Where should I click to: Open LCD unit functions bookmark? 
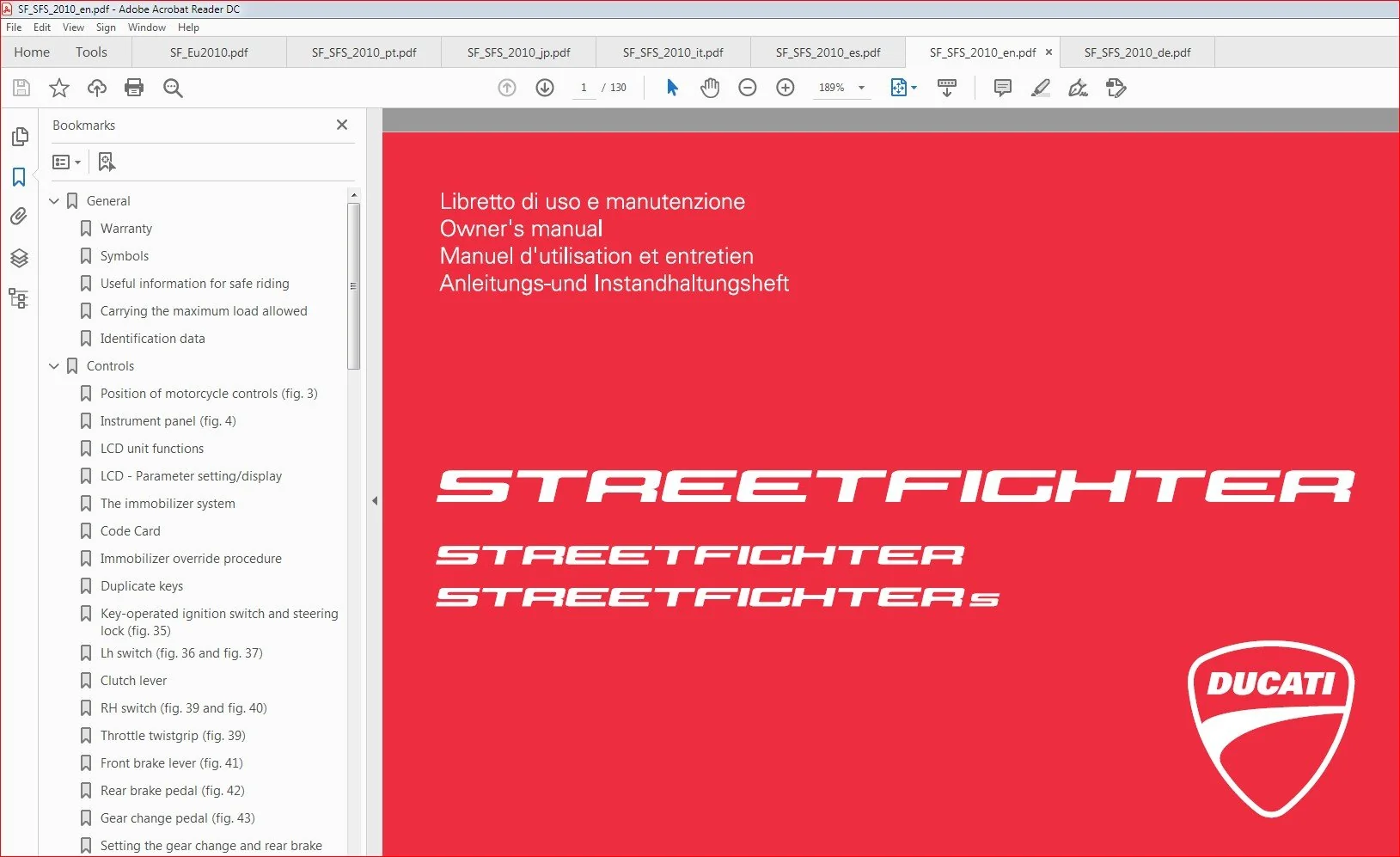pos(152,449)
